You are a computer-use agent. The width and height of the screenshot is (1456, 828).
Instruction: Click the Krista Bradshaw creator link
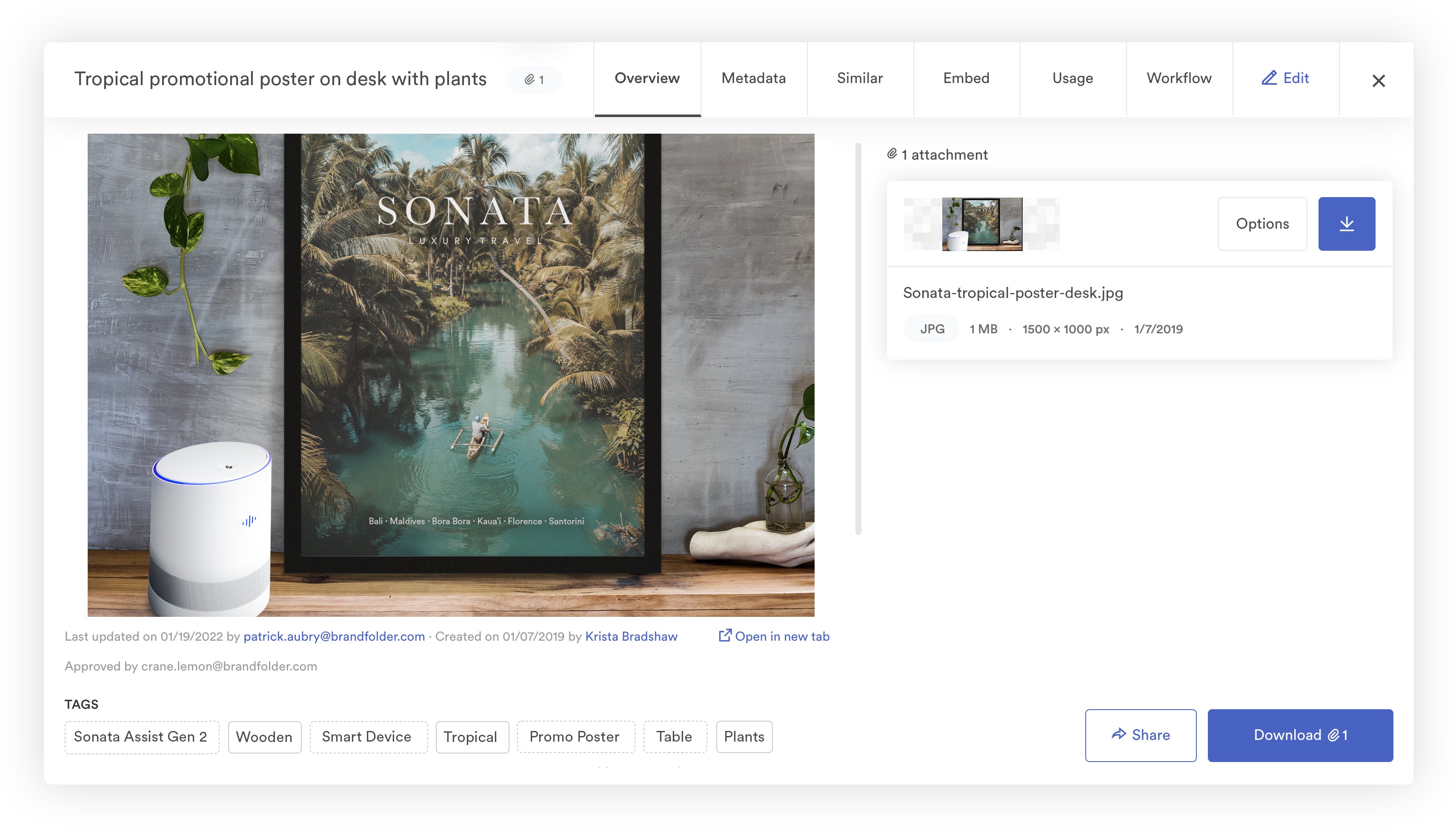[631, 636]
